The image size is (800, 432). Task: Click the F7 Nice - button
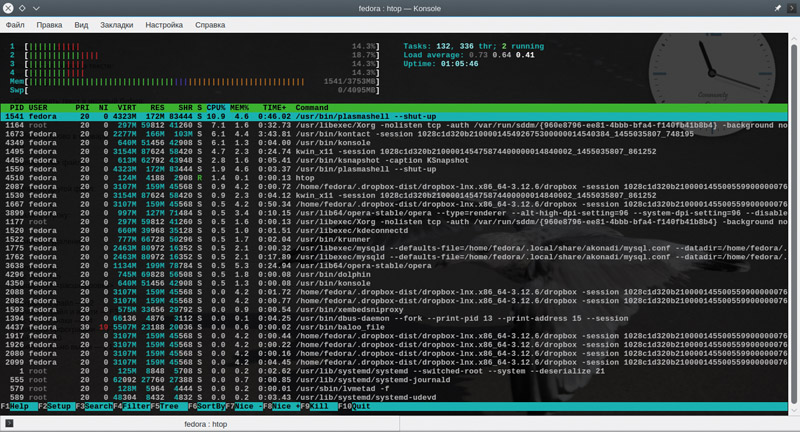point(244,406)
